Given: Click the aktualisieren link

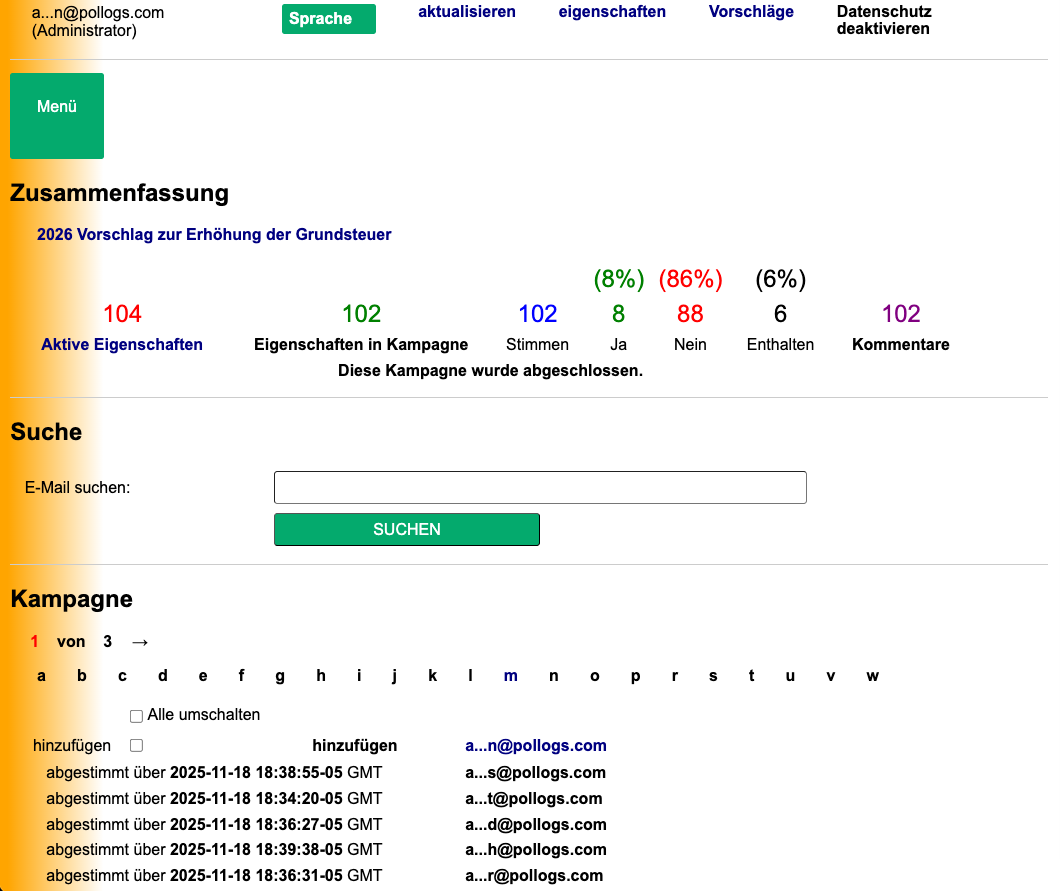Looking at the screenshot, I should (x=467, y=11).
